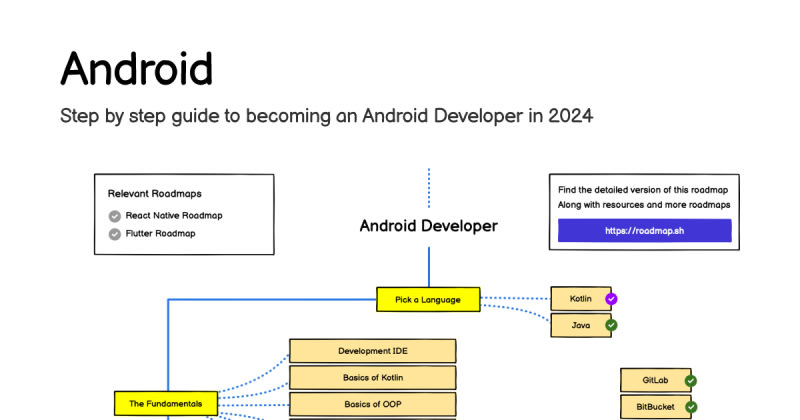800x420 pixels.
Task: Open the Flutter Roadmap link
Action: coord(161,233)
